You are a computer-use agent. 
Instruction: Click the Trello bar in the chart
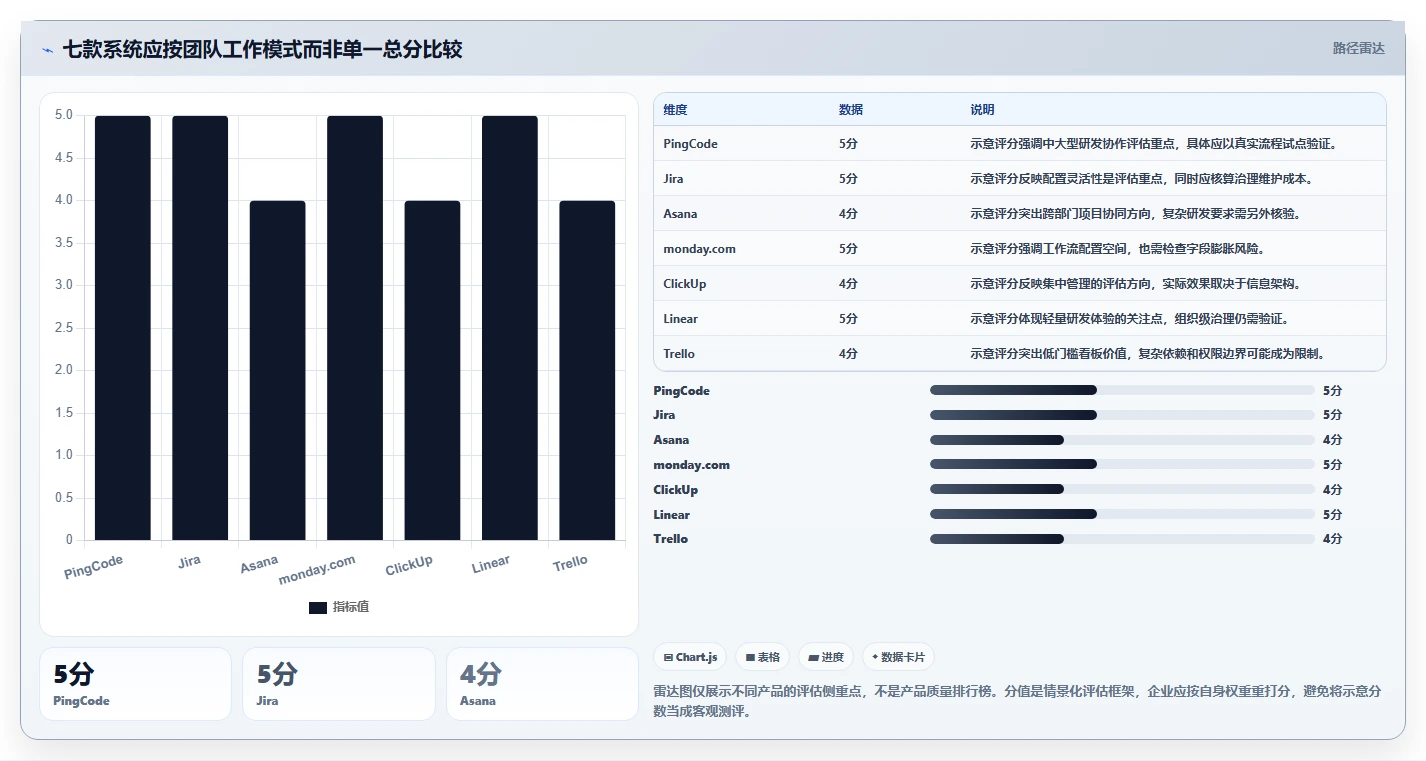(587, 370)
